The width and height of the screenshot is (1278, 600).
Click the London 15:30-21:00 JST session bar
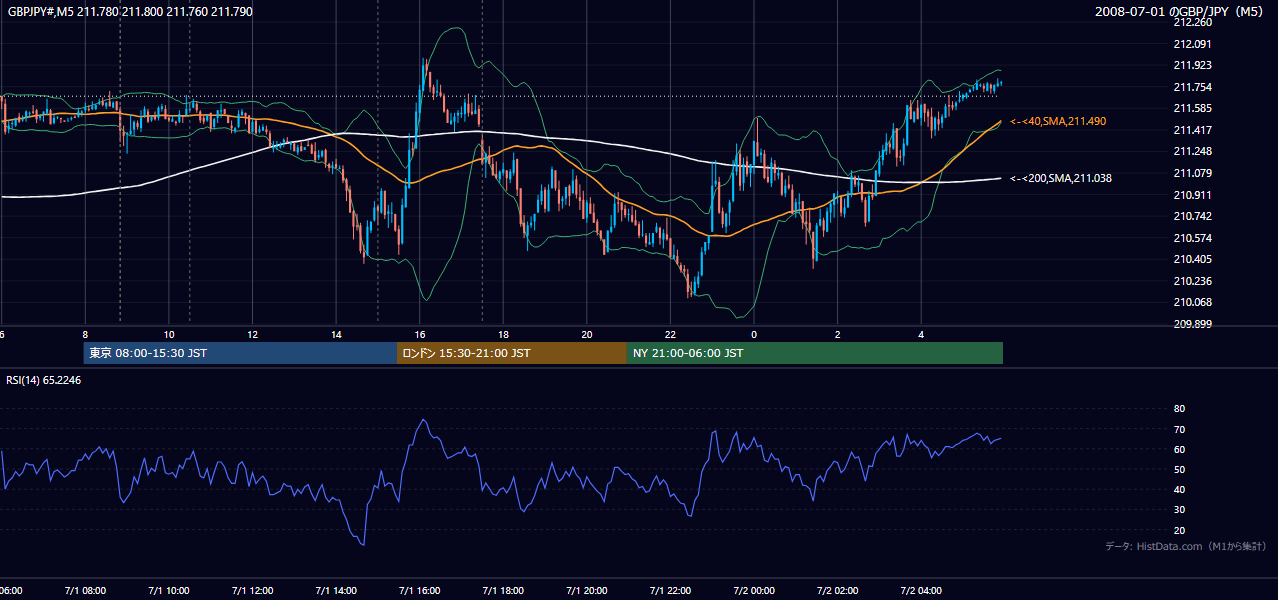click(x=512, y=353)
